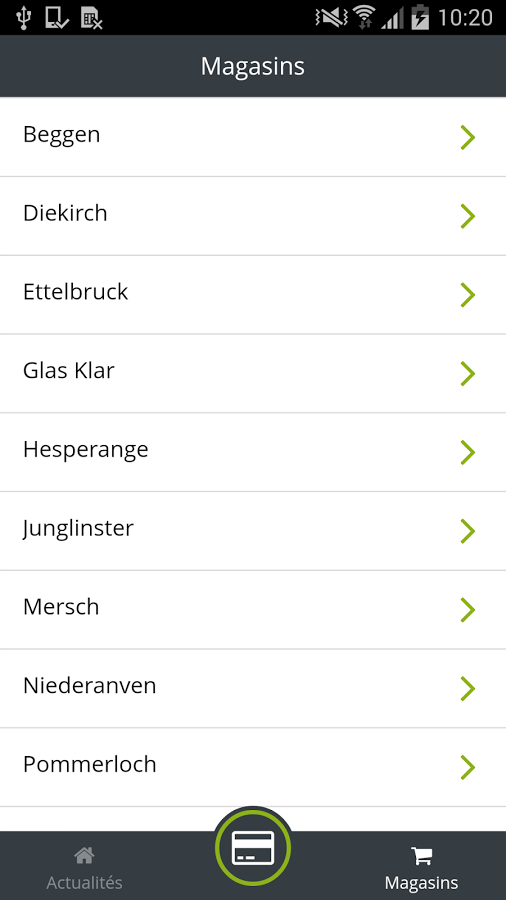Tap the USB connection status icon
The height and width of the screenshot is (900, 506).
24,18
